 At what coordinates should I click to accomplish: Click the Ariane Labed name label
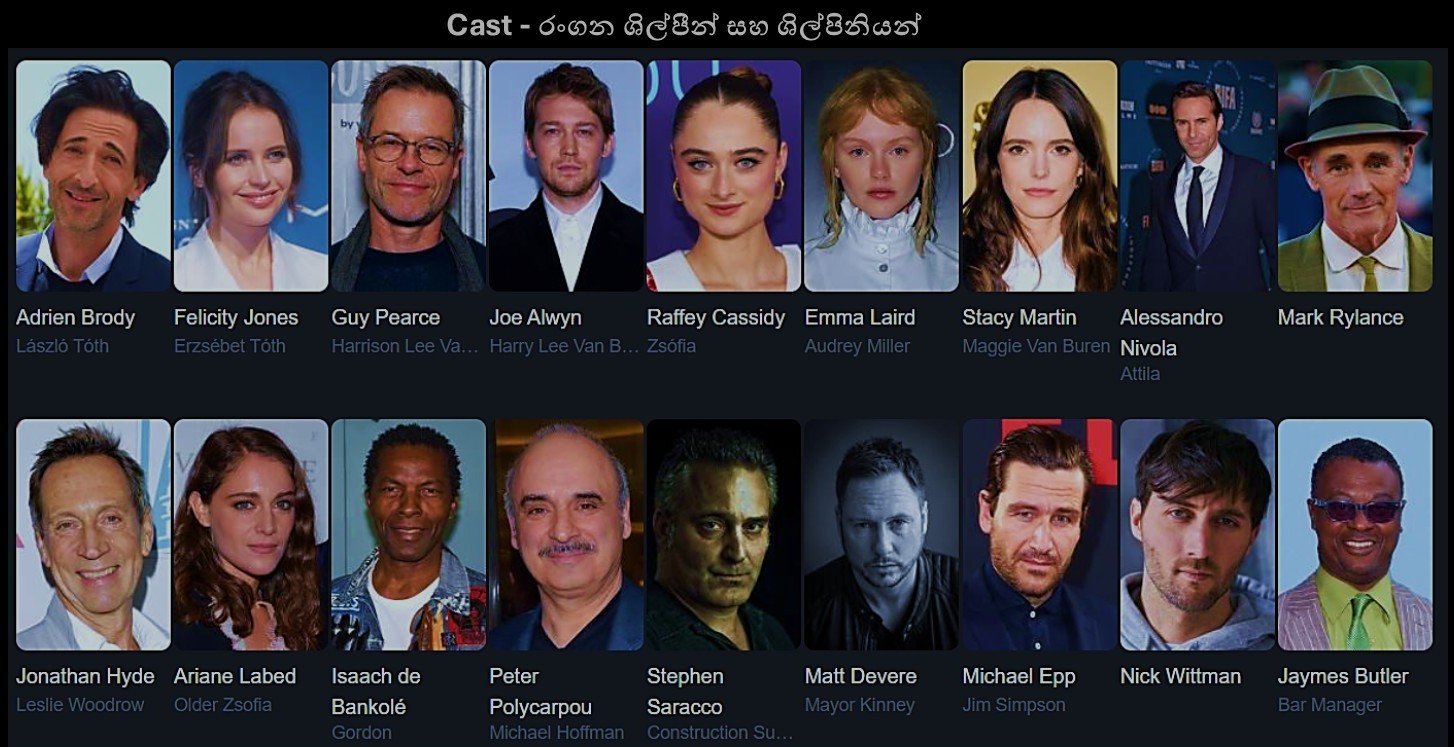point(235,676)
